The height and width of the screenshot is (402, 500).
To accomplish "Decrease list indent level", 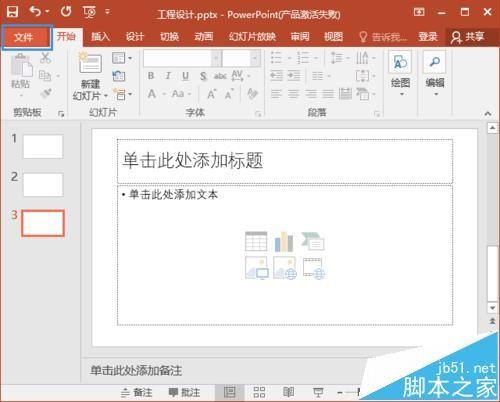I will click(276, 76).
